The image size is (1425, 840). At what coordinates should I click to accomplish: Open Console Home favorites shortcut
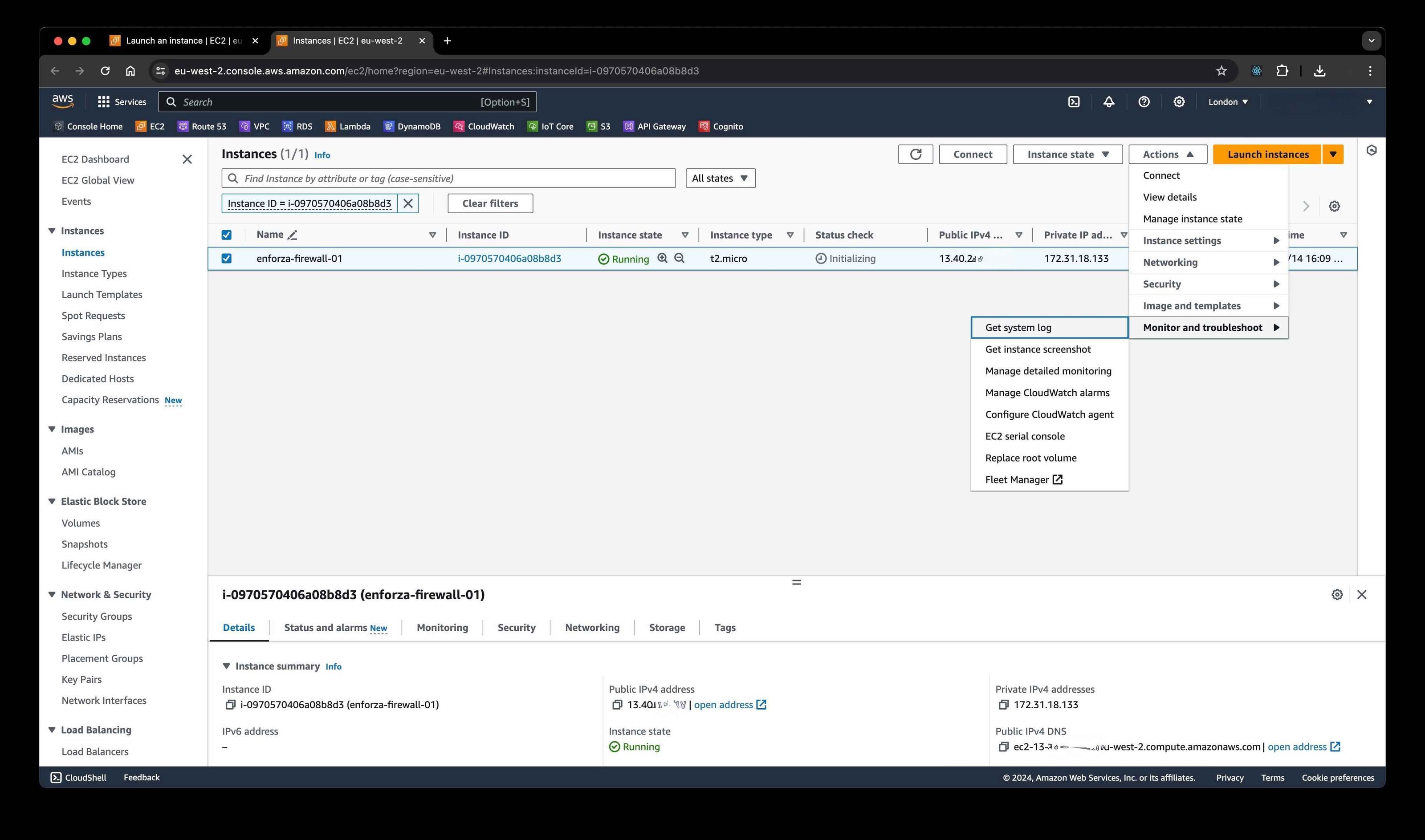click(88, 126)
